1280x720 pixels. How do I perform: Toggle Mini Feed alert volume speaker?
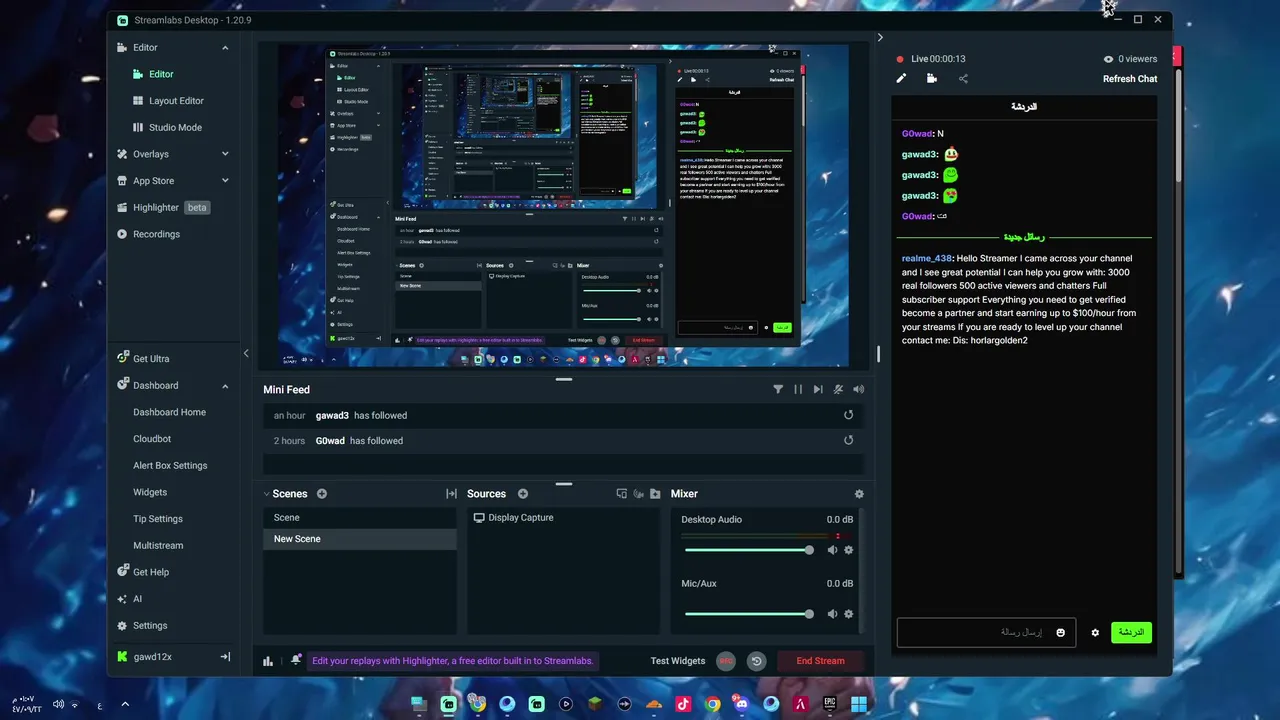click(x=858, y=390)
